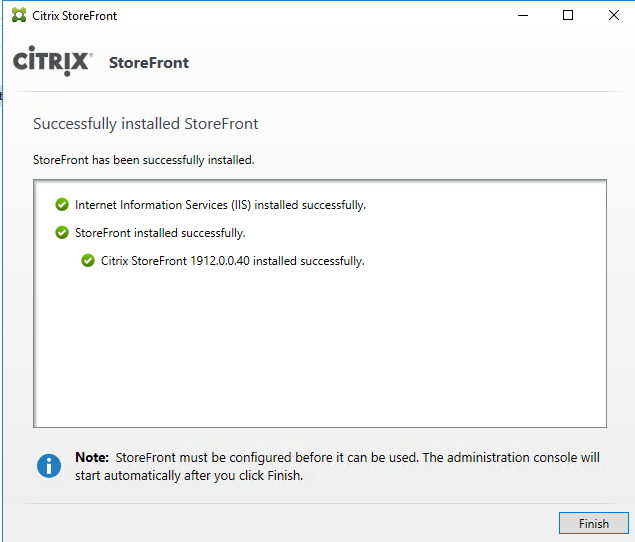Click the 'StoreFront' header title beside the Citrix logo
The height and width of the screenshot is (542, 635).
149,63
